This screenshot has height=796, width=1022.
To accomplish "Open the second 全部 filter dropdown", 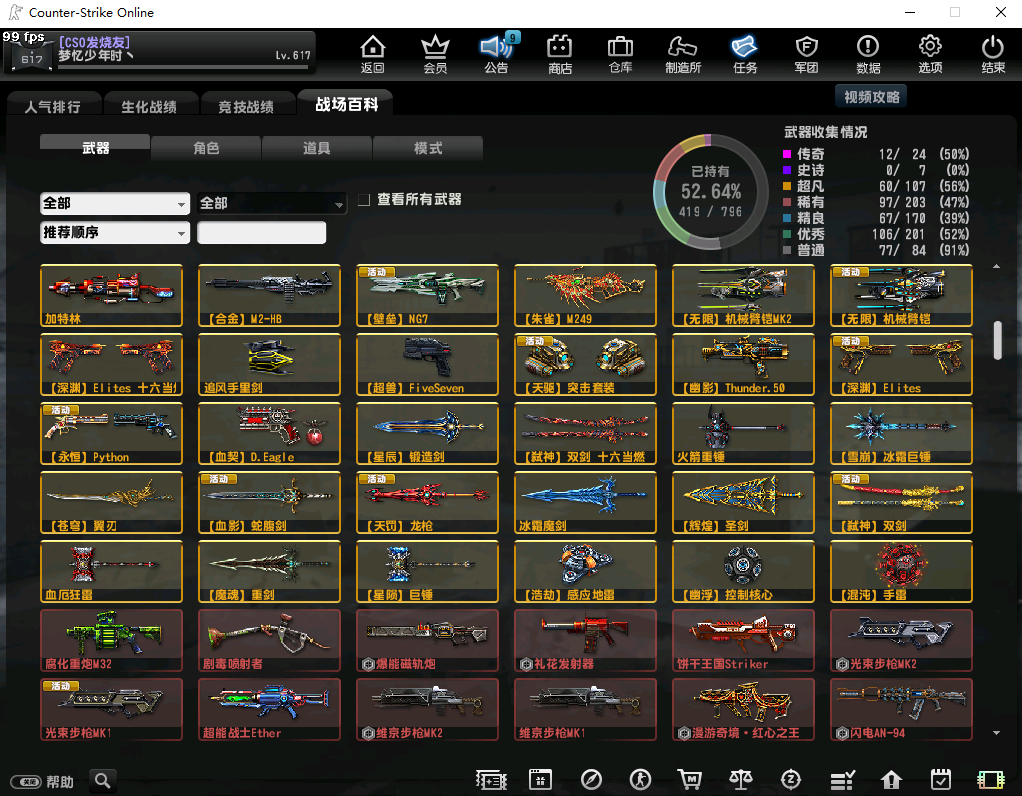I will pyautogui.click(x=271, y=203).
